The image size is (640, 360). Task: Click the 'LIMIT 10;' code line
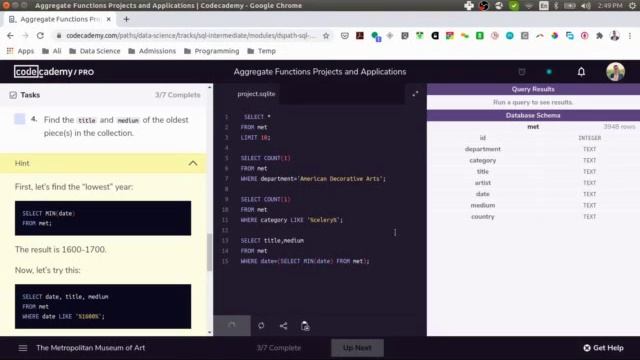click(256, 138)
